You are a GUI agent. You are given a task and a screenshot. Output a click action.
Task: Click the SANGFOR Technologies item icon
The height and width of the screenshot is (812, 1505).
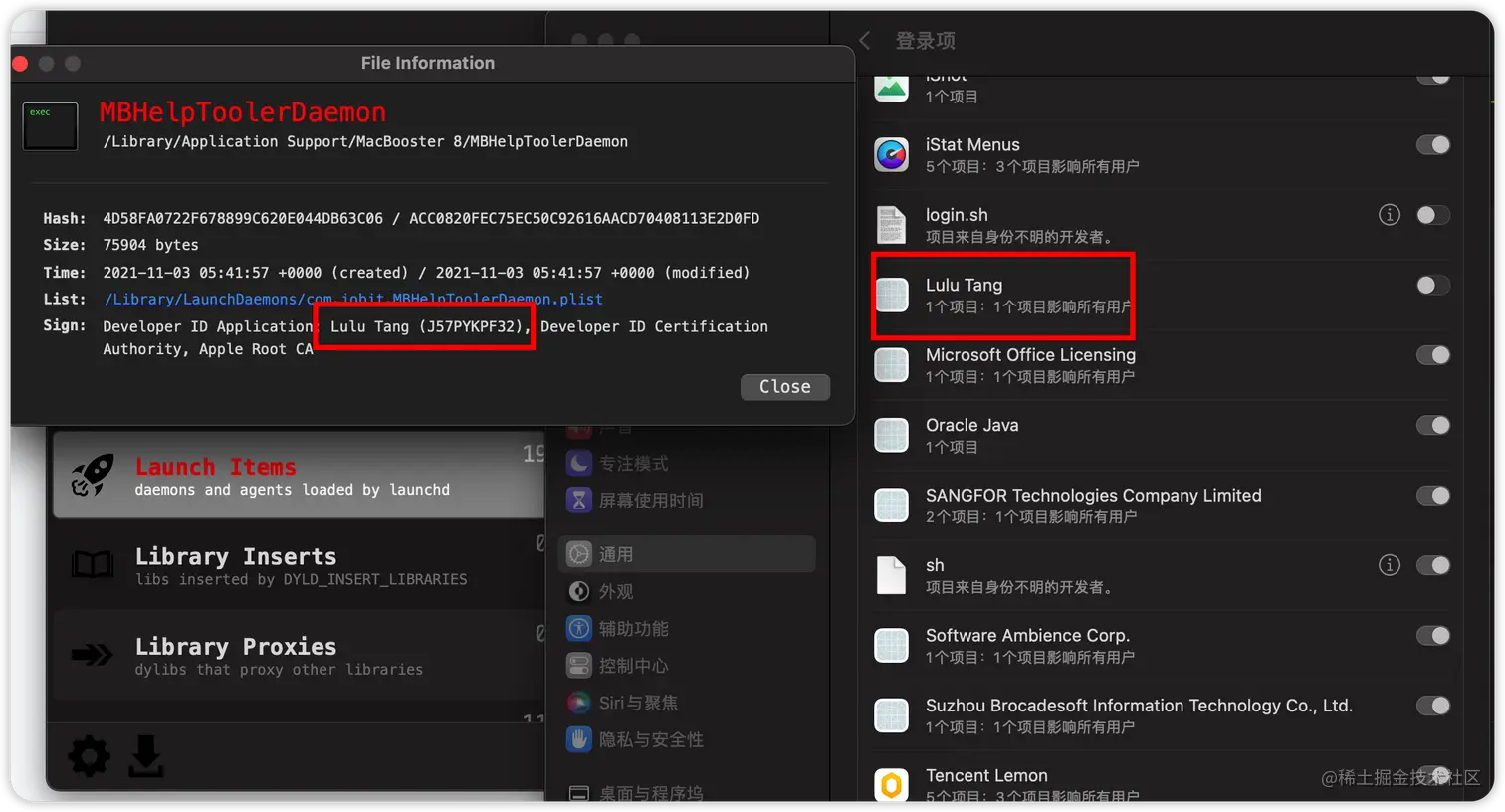coord(892,506)
